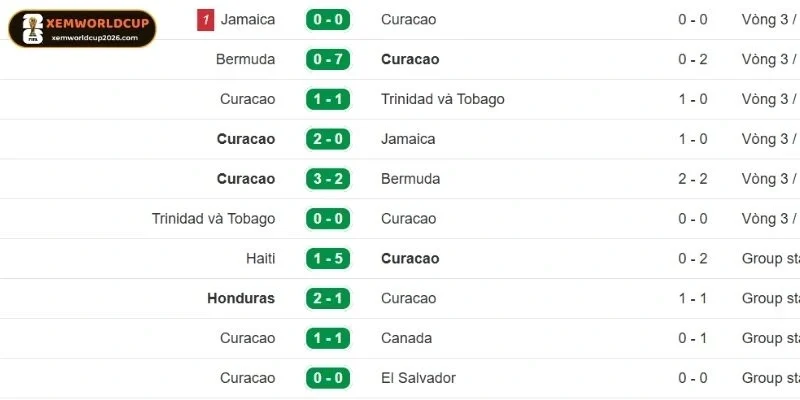Click the Honduras 2 - 1 score badge
Image resolution: width=800 pixels, height=400 pixels.
coord(328,299)
